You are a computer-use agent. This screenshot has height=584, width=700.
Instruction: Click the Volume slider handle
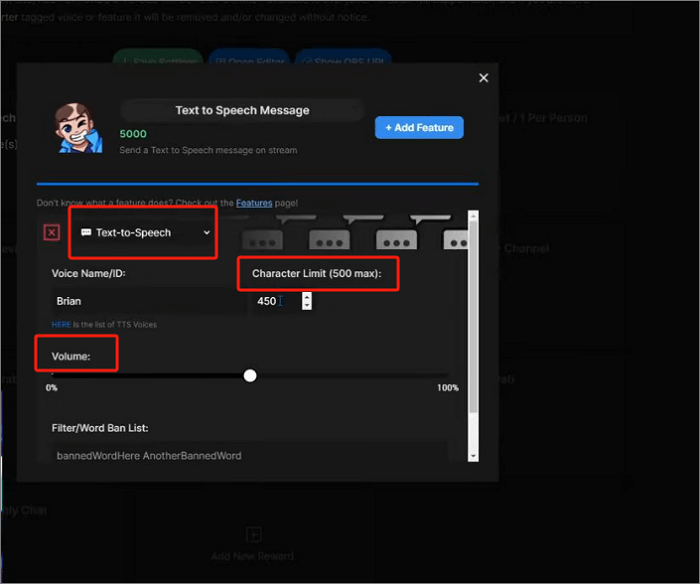pyautogui.click(x=250, y=375)
